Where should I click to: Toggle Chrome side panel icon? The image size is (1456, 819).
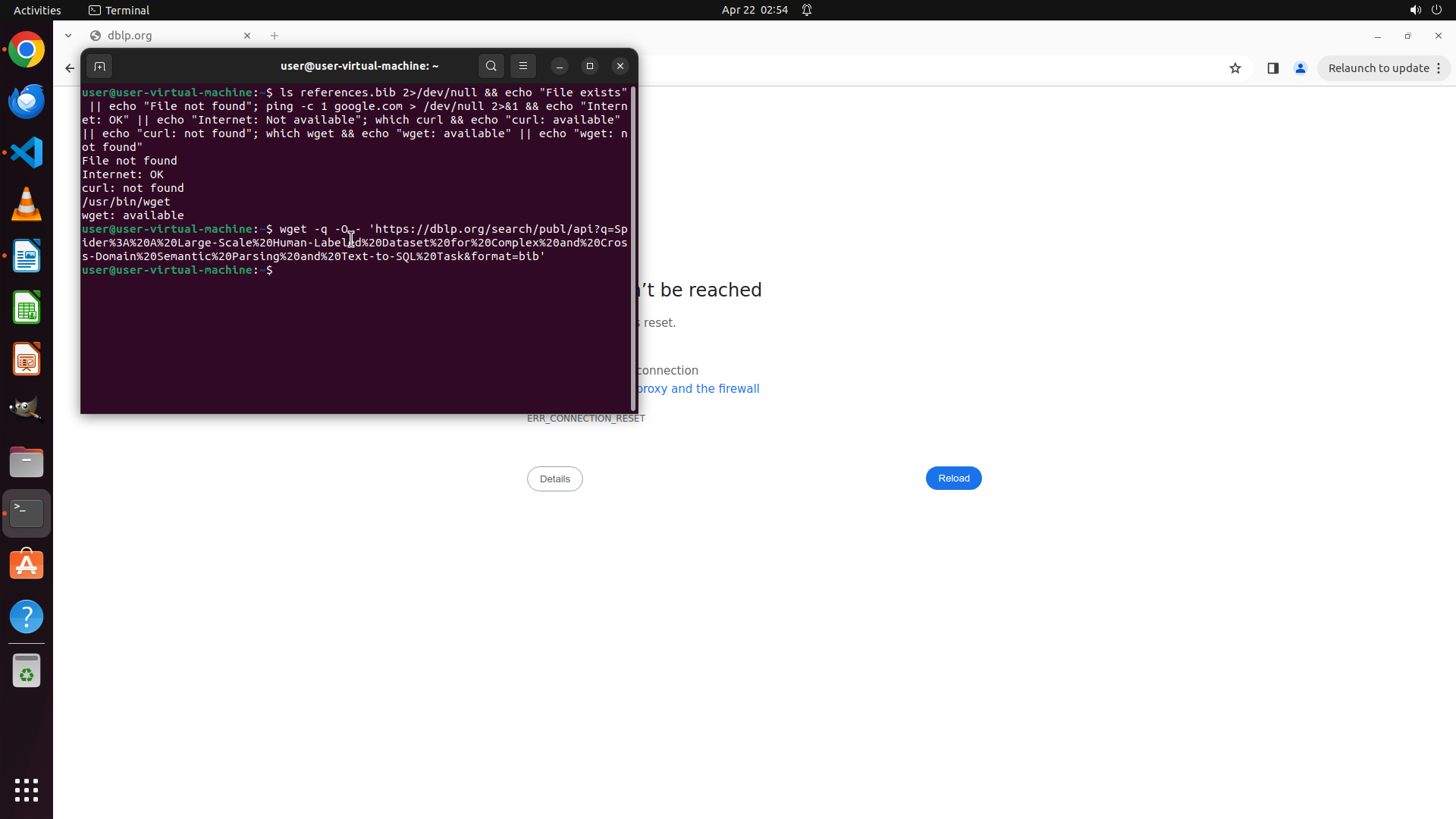pyautogui.click(x=1273, y=68)
